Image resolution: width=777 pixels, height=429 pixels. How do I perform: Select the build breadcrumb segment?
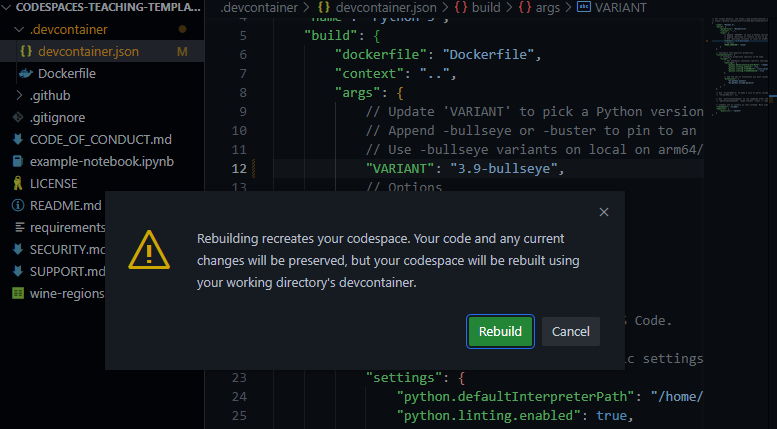click(x=486, y=8)
